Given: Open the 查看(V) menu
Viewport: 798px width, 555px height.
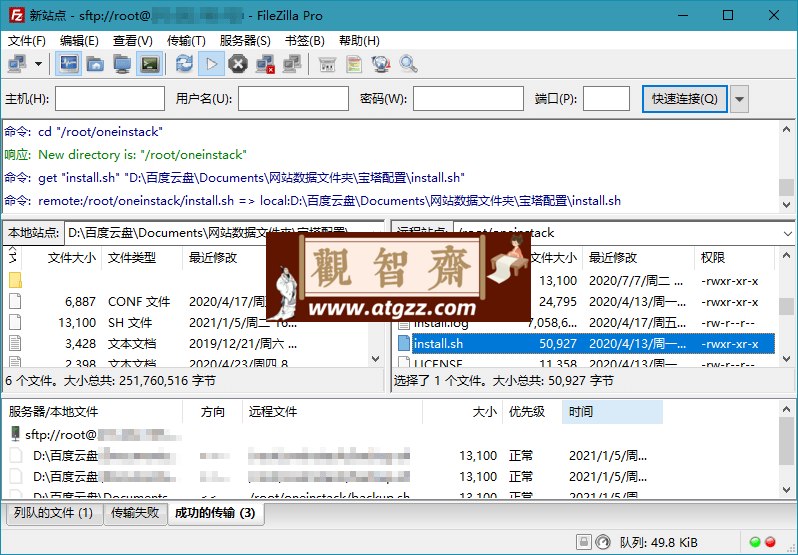Looking at the screenshot, I should coord(133,41).
